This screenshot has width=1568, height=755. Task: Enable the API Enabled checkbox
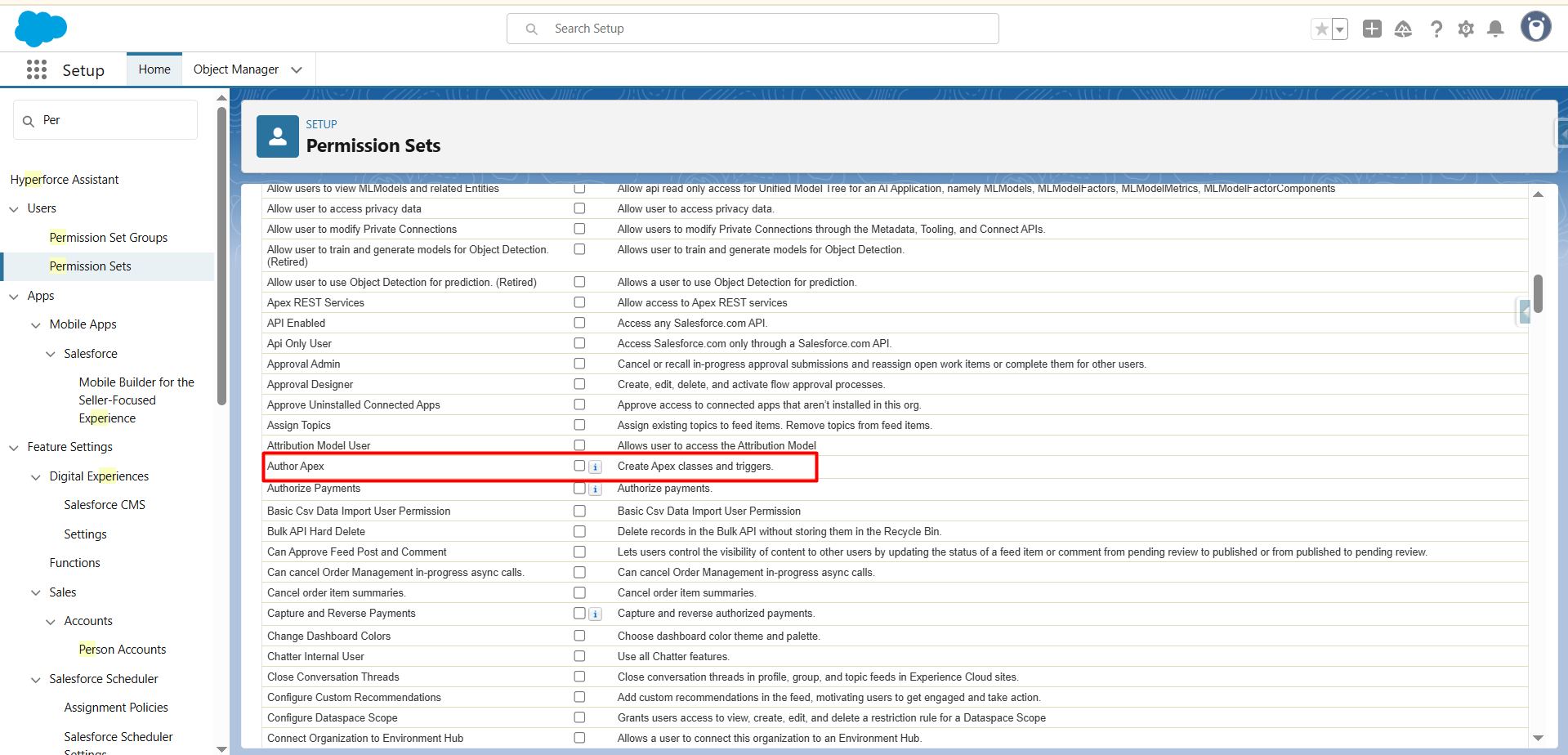[x=579, y=323]
